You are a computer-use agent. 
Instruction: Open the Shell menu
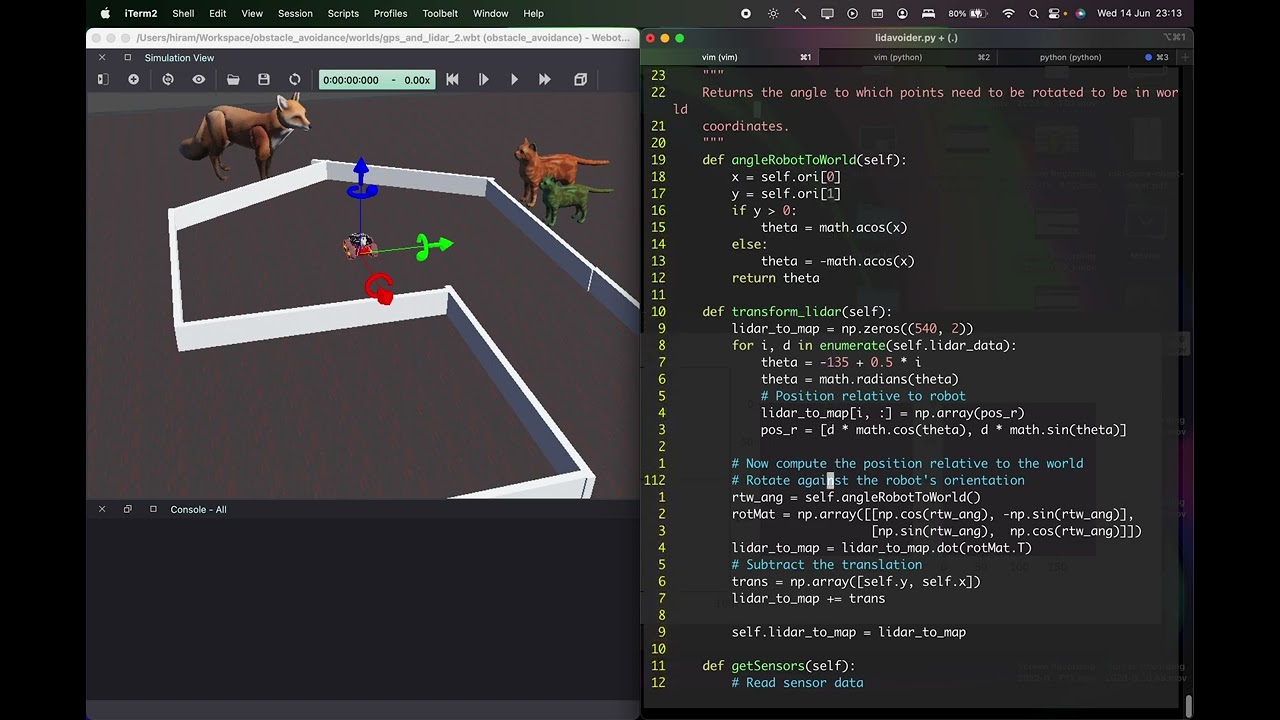183,13
